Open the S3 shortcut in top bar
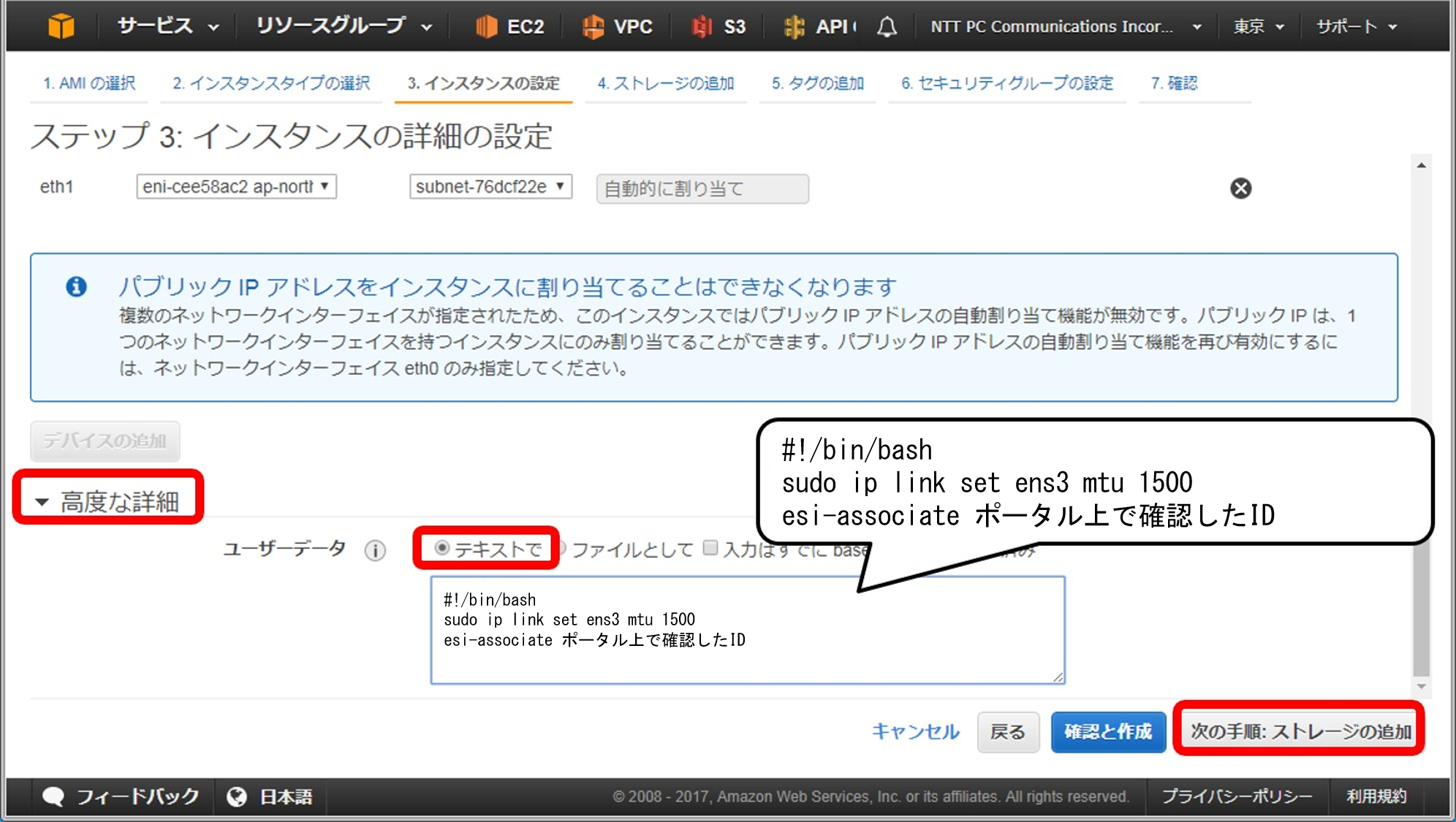The width and height of the screenshot is (1456, 822). tap(718, 27)
